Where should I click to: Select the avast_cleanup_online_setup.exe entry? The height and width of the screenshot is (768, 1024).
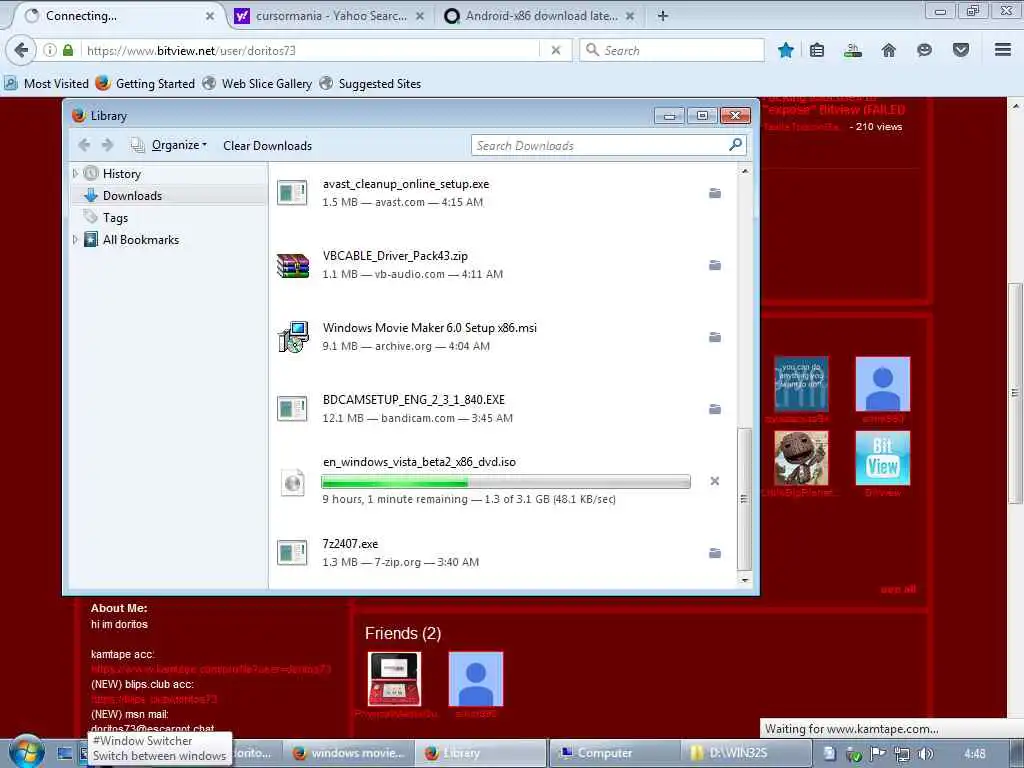tap(503, 193)
